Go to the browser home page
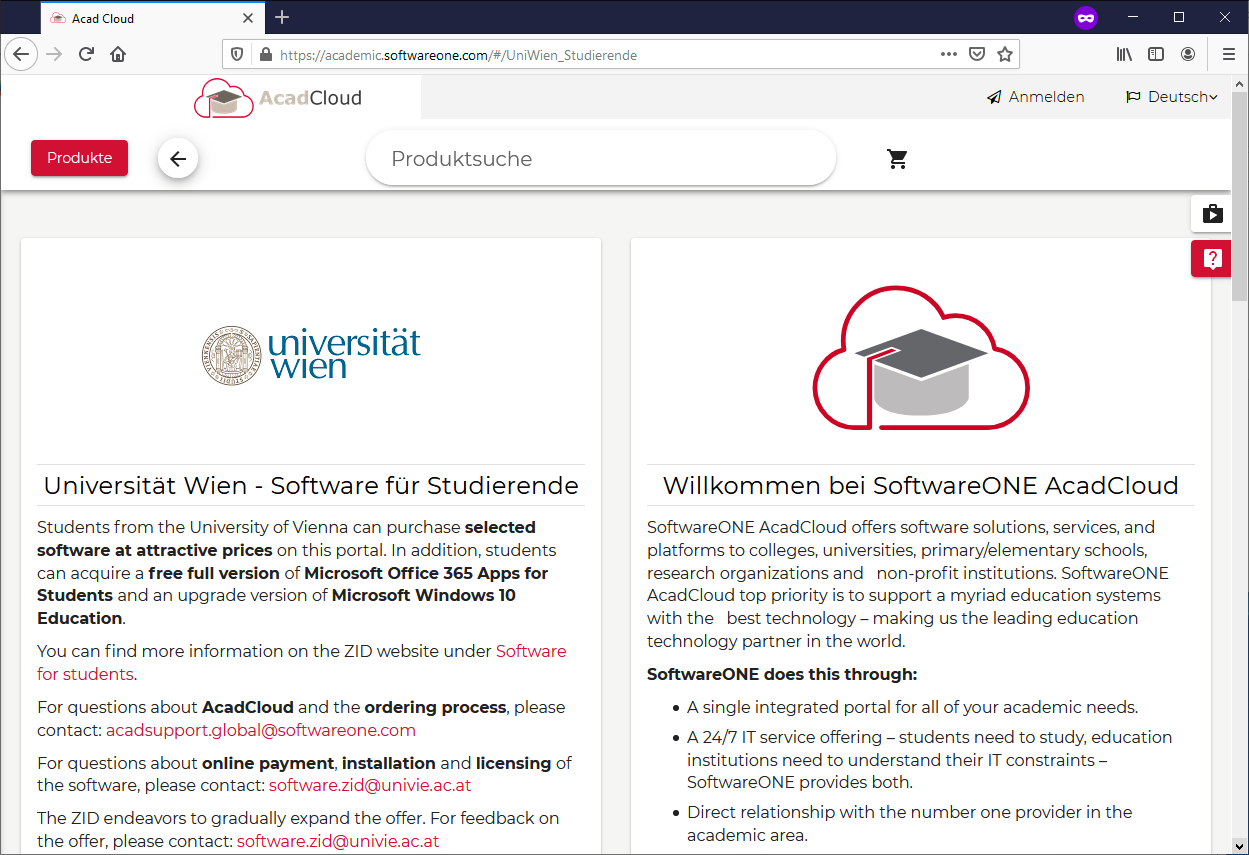Viewport: 1249px width, 855px height. 118,54
